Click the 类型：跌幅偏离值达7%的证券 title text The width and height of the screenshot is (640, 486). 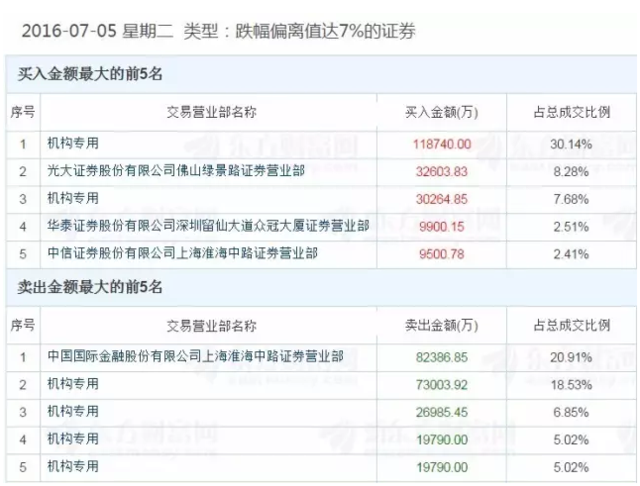click(x=300, y=31)
